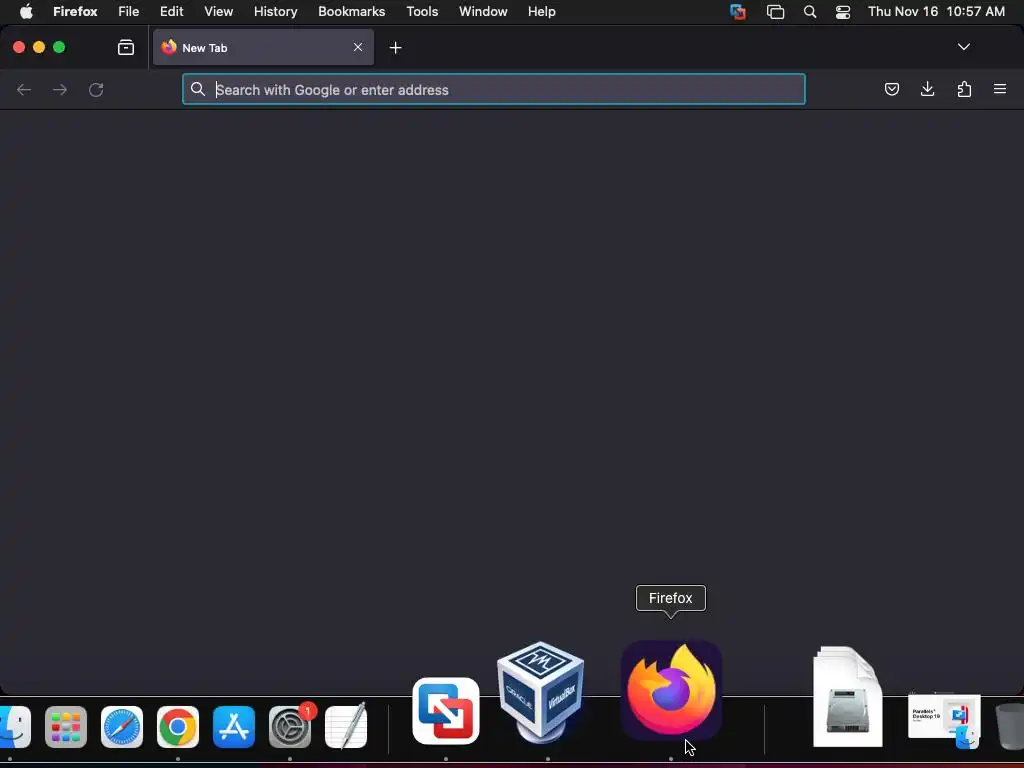
Task: Open the Window menu
Action: pos(483,12)
